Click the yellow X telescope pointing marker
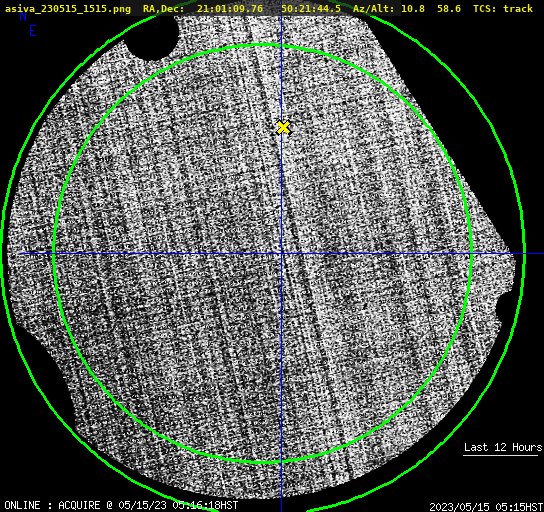Image resolution: width=544 pixels, height=512 pixels. coord(284,127)
